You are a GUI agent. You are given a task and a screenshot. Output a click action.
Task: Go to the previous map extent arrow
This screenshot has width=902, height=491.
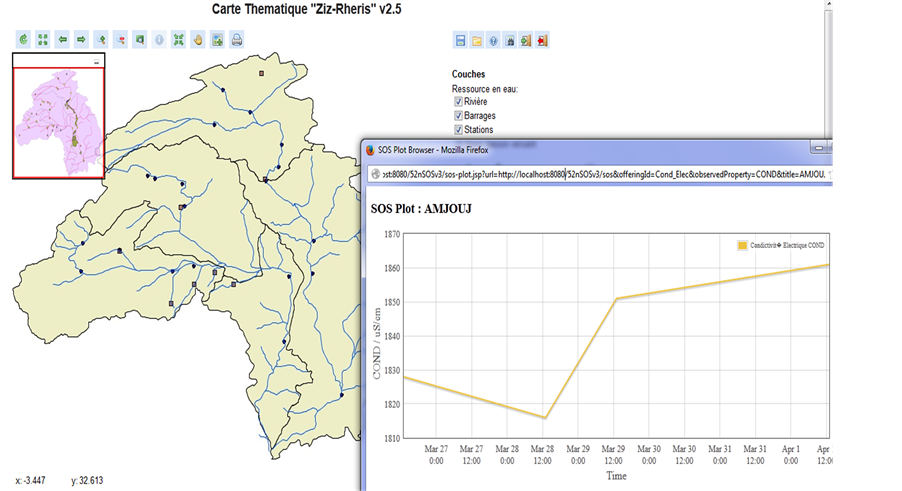[62, 41]
